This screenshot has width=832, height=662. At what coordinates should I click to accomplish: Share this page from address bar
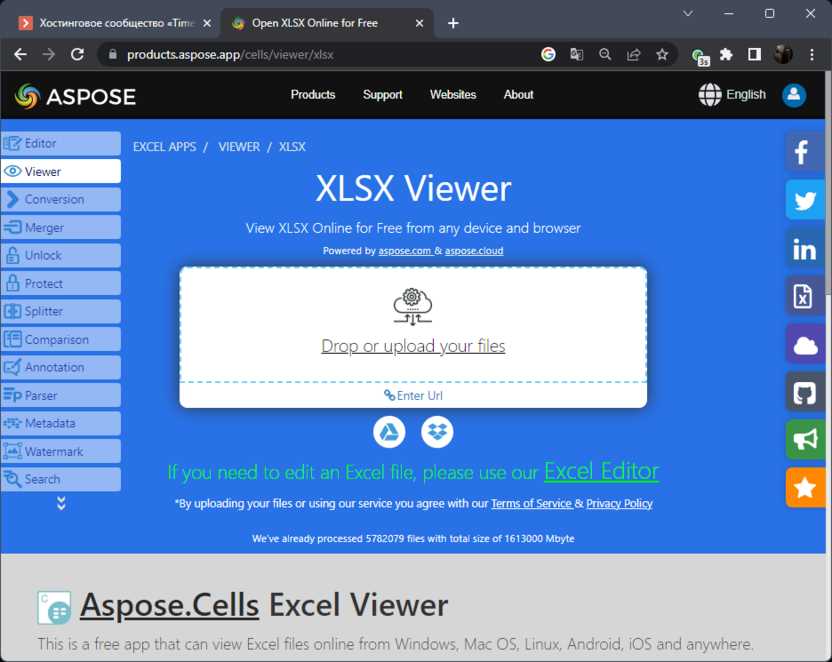click(x=634, y=54)
